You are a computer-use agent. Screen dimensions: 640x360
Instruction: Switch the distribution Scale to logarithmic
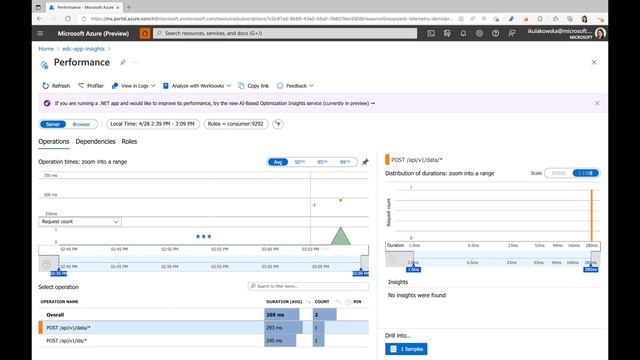click(x=585, y=173)
